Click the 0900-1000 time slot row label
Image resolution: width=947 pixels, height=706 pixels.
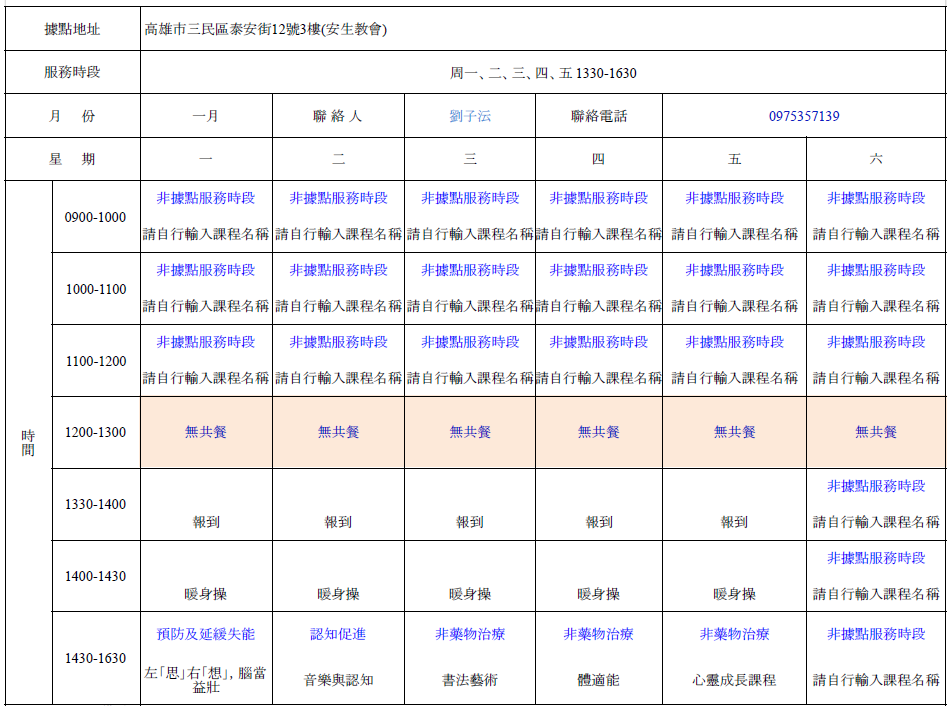[96, 217]
